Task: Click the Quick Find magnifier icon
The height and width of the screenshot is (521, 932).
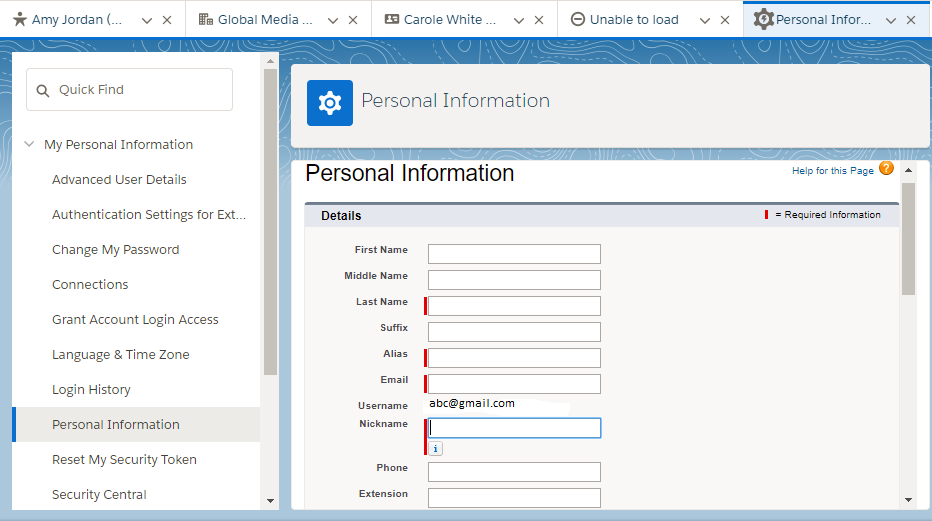Action: point(43,90)
